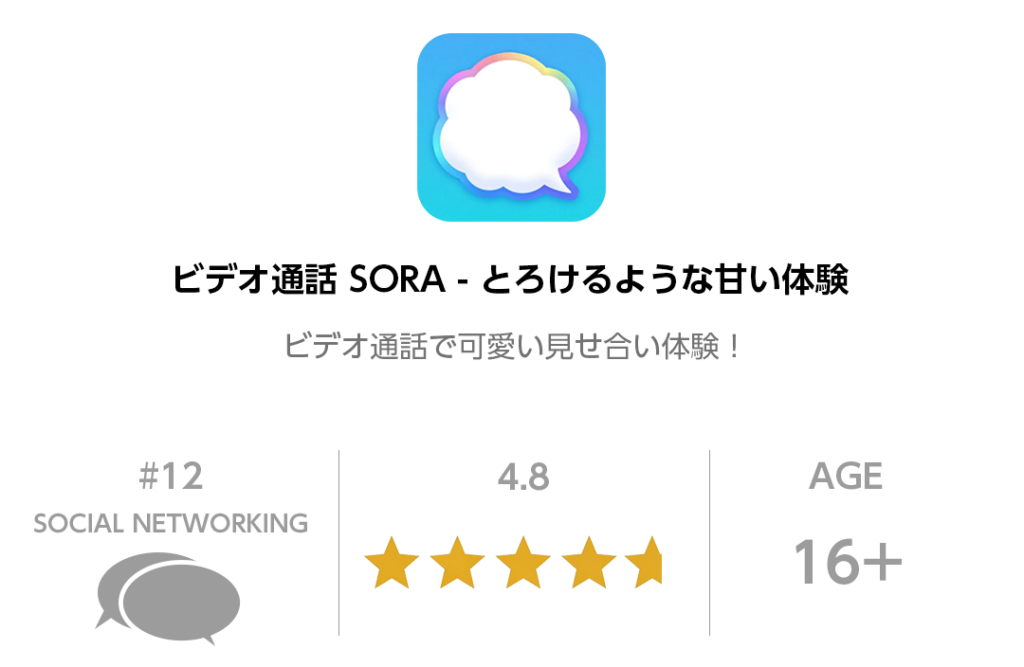Image resolution: width=1024 pixels, height=667 pixels.
Task: Click the word SORA in the title
Action: pyautogui.click(x=397, y=280)
